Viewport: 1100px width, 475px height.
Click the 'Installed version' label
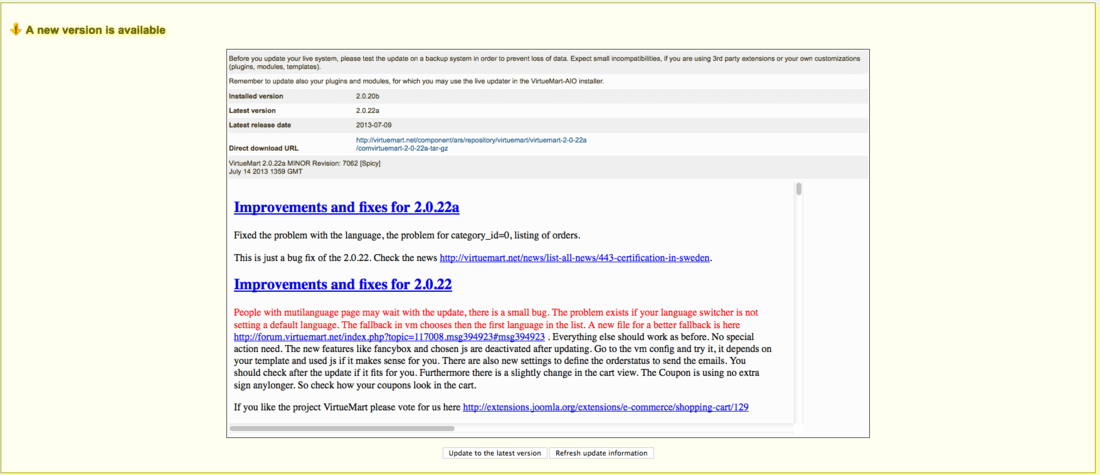(x=256, y=95)
